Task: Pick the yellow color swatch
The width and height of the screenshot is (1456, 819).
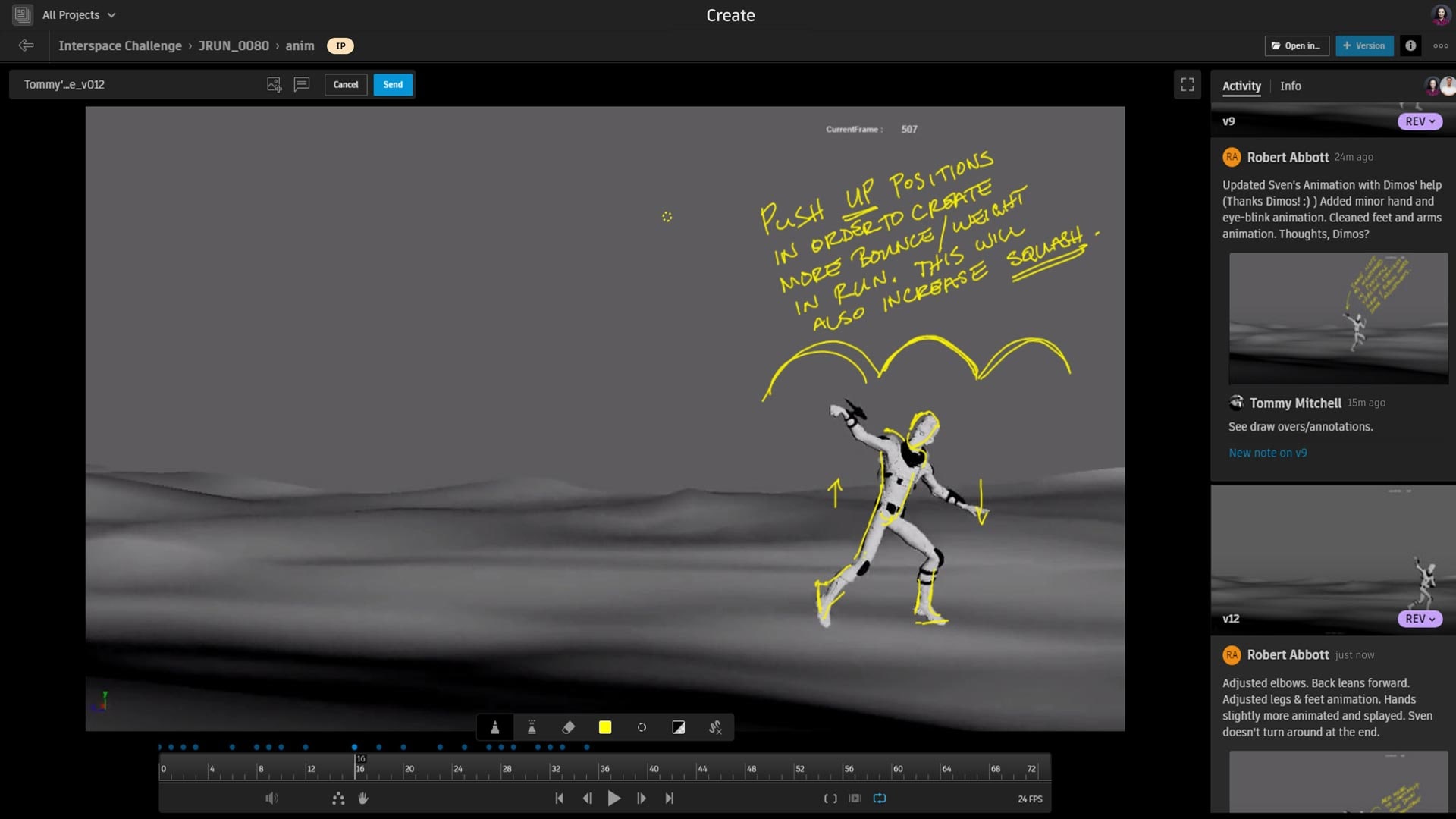Action: tap(605, 728)
